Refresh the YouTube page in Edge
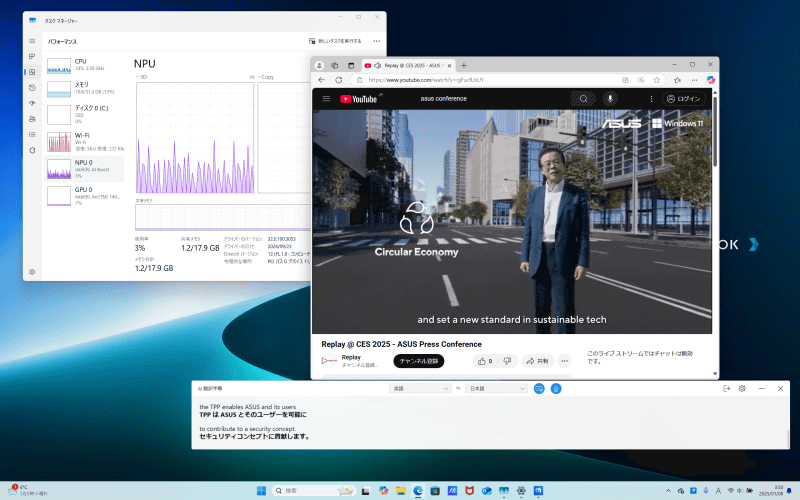The image size is (800, 500). tap(338, 80)
